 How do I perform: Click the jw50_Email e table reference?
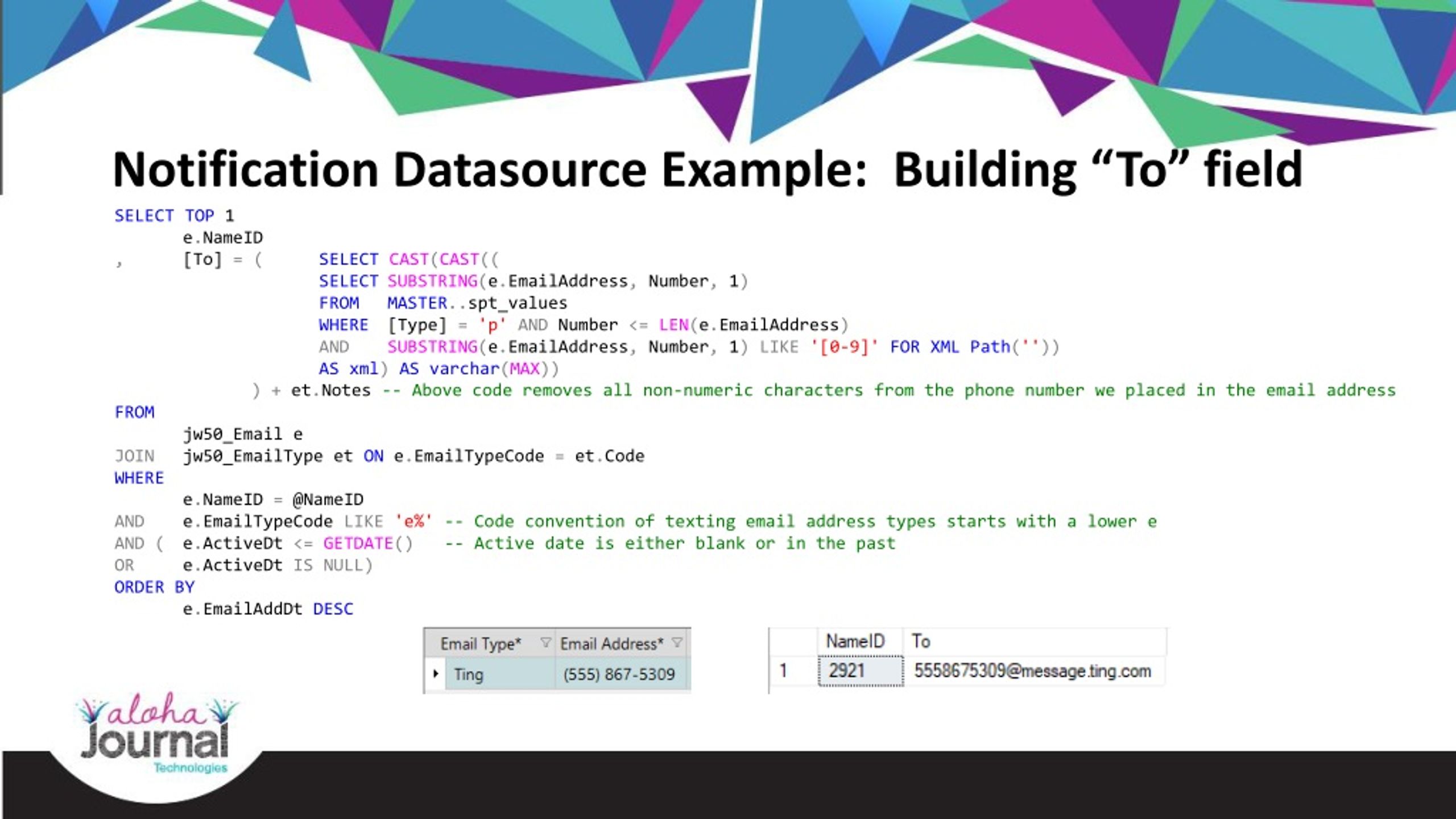tap(243, 434)
